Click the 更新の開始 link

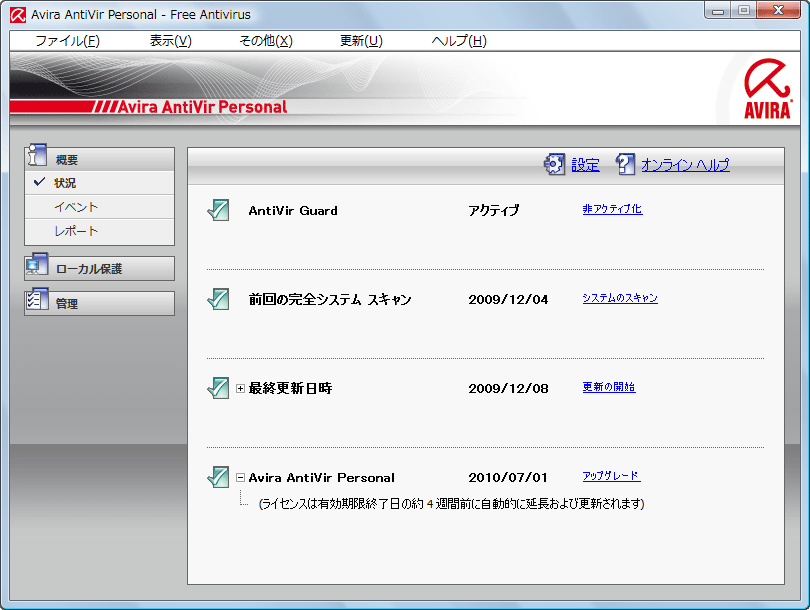coord(609,387)
